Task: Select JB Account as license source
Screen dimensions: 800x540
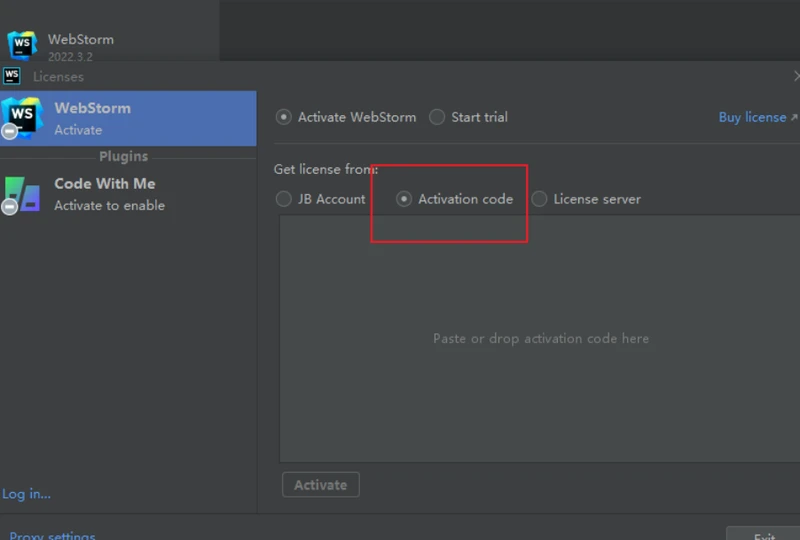Action: 284,199
